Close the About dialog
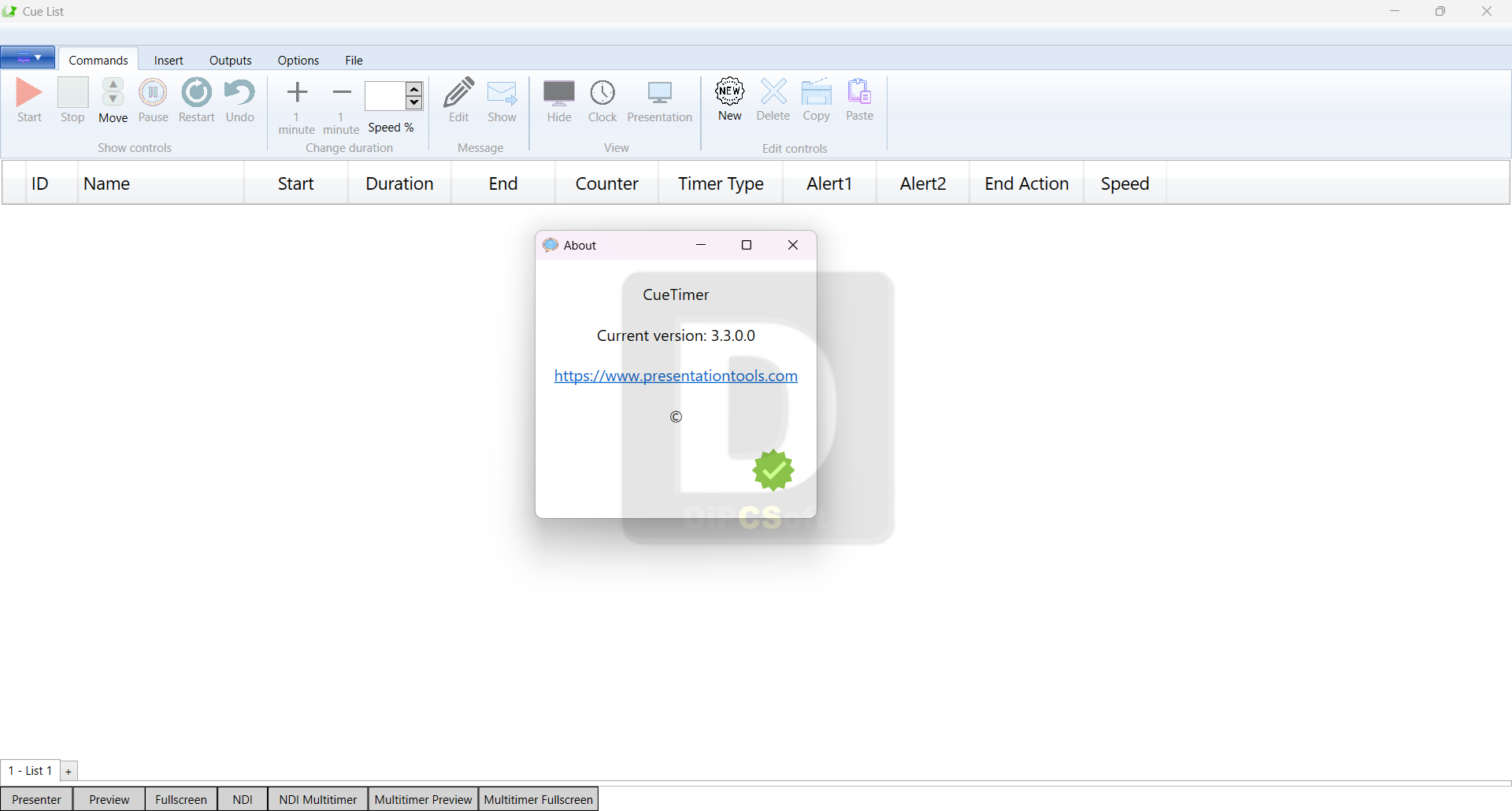Screen dimensions: 1512x811 point(793,245)
